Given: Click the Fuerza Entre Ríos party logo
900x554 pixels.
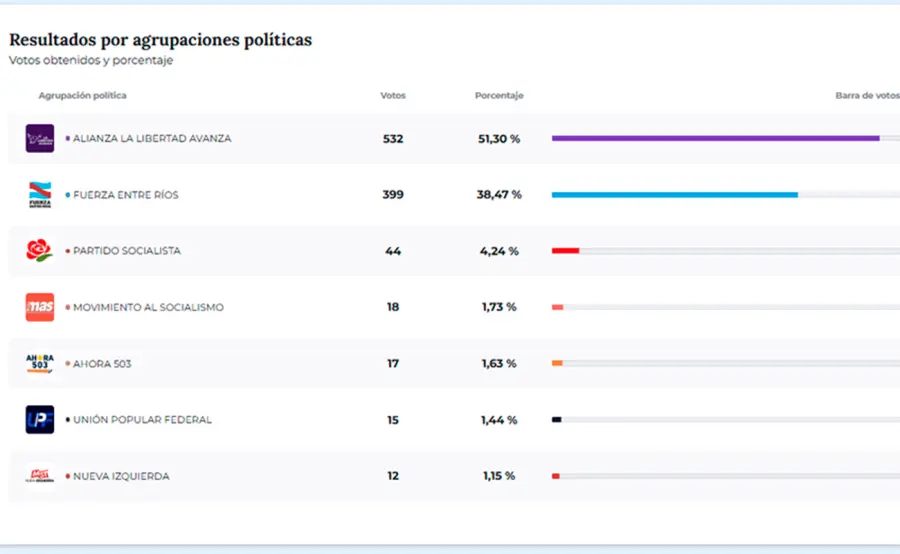Looking at the screenshot, I should click(40, 195).
